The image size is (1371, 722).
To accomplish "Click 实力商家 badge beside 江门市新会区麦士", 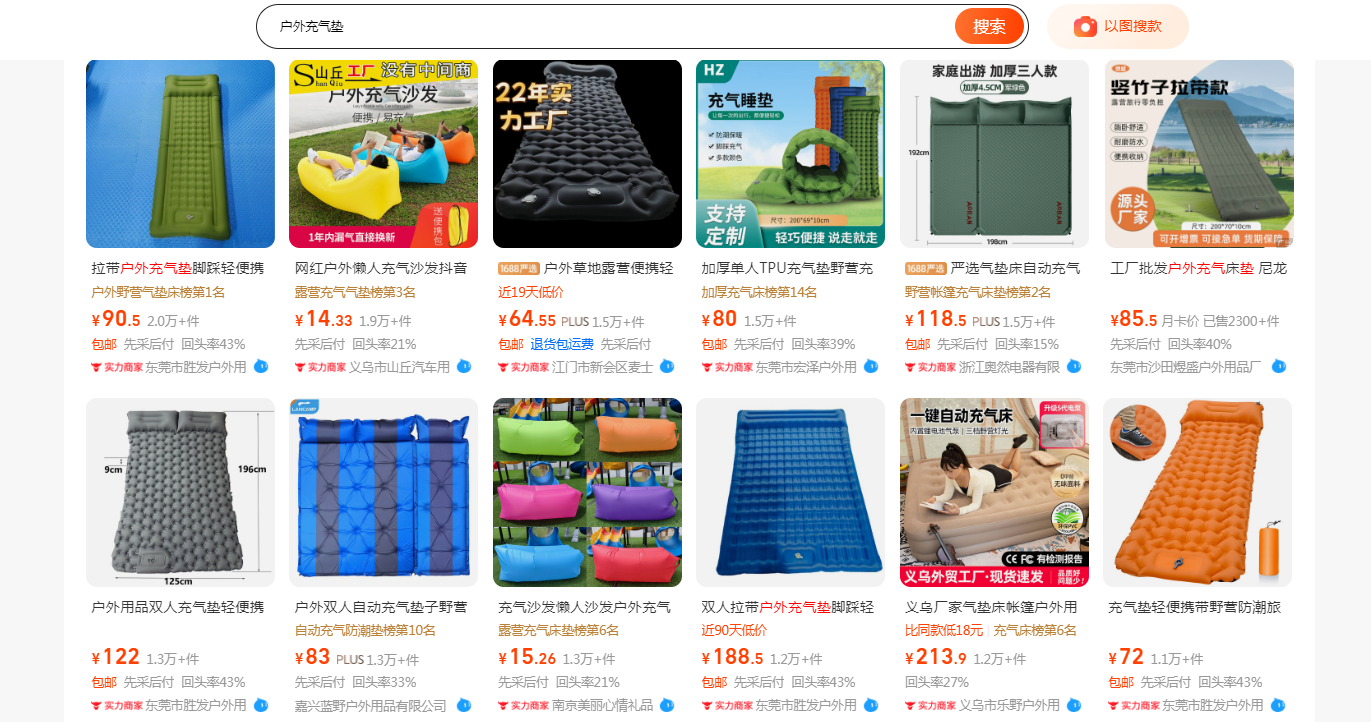I will click(524, 367).
